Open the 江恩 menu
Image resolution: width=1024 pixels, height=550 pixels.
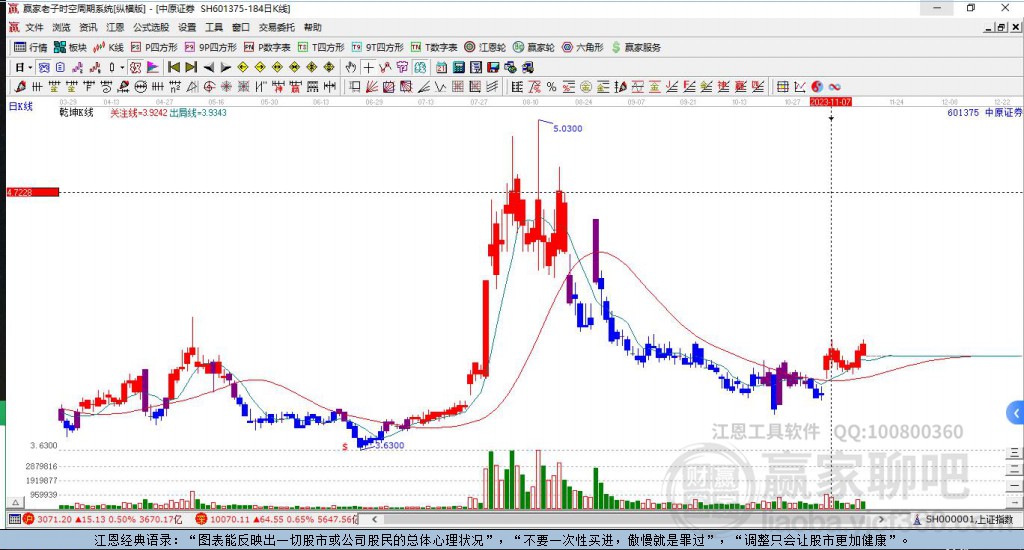pyautogui.click(x=115, y=27)
